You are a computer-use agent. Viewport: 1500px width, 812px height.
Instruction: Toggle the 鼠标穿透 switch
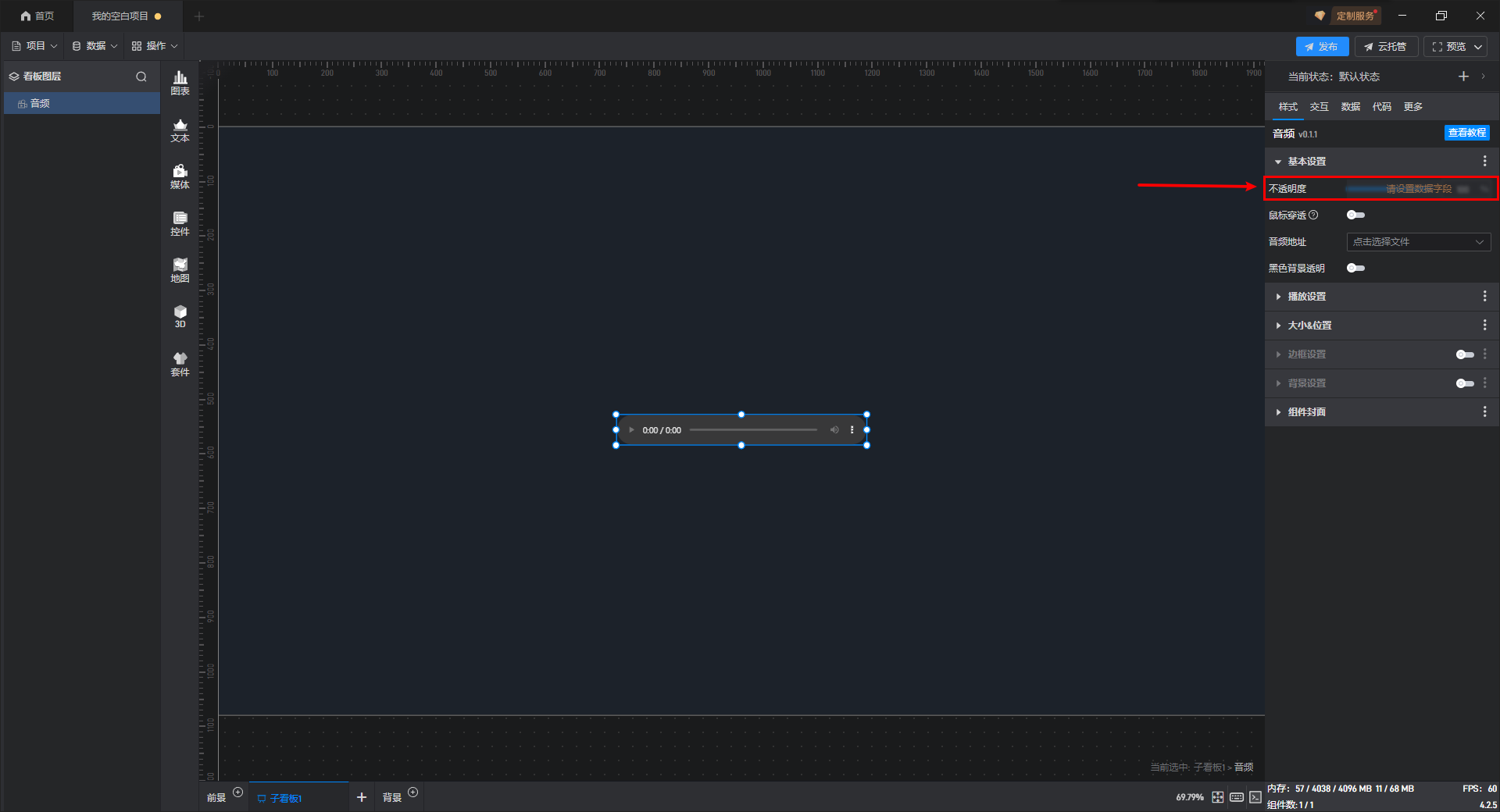[1355, 215]
